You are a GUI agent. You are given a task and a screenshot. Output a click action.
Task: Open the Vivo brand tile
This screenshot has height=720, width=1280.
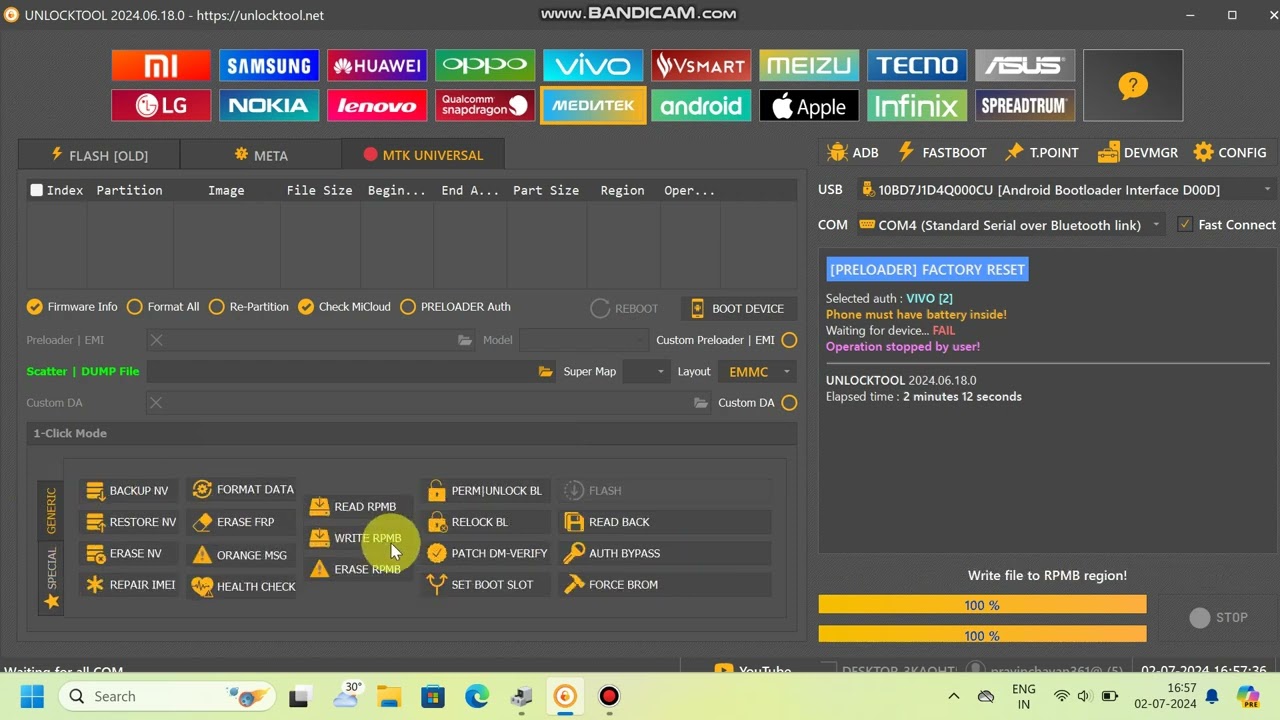tap(593, 66)
